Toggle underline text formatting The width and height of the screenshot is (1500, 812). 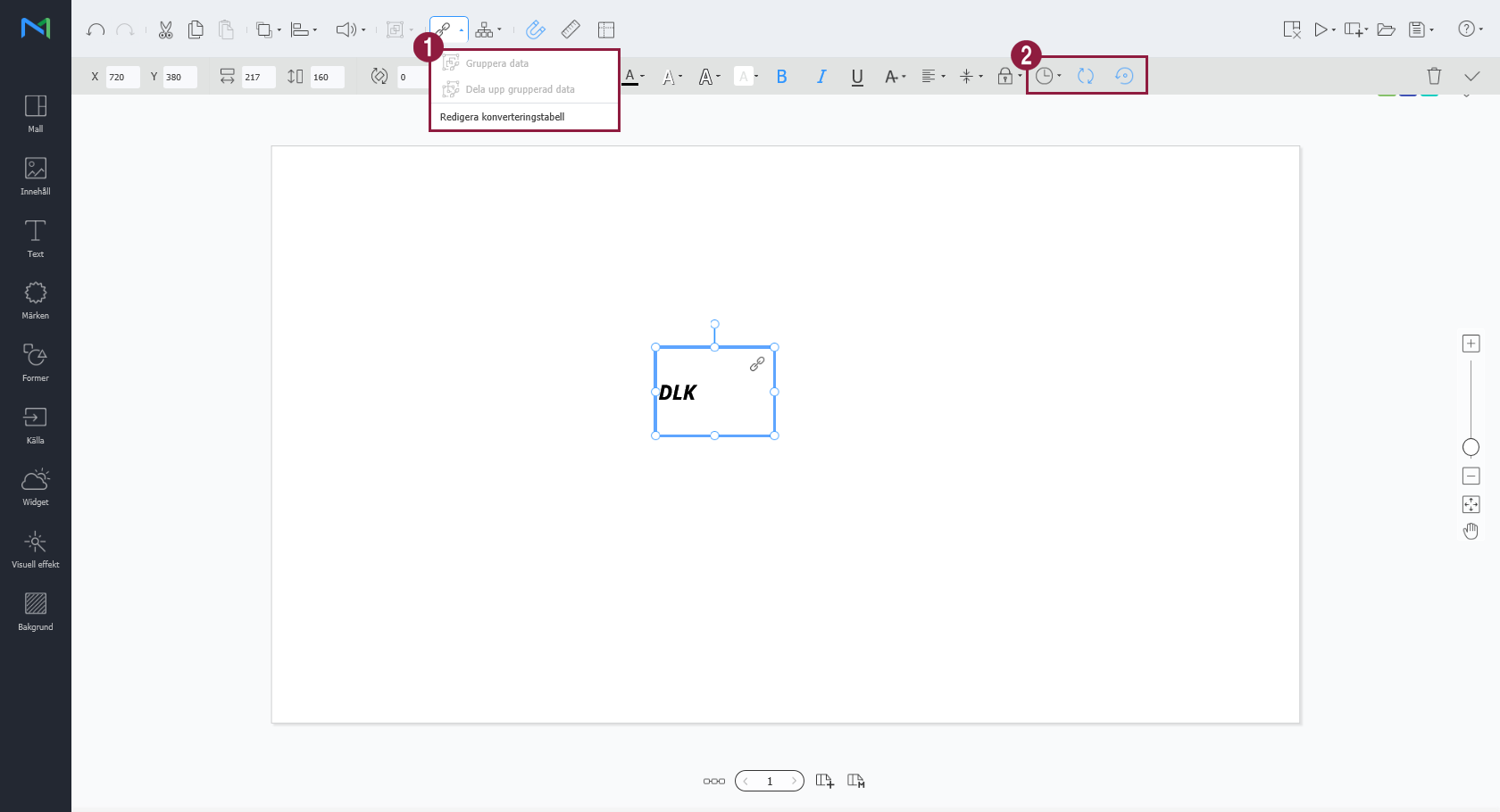click(x=857, y=77)
